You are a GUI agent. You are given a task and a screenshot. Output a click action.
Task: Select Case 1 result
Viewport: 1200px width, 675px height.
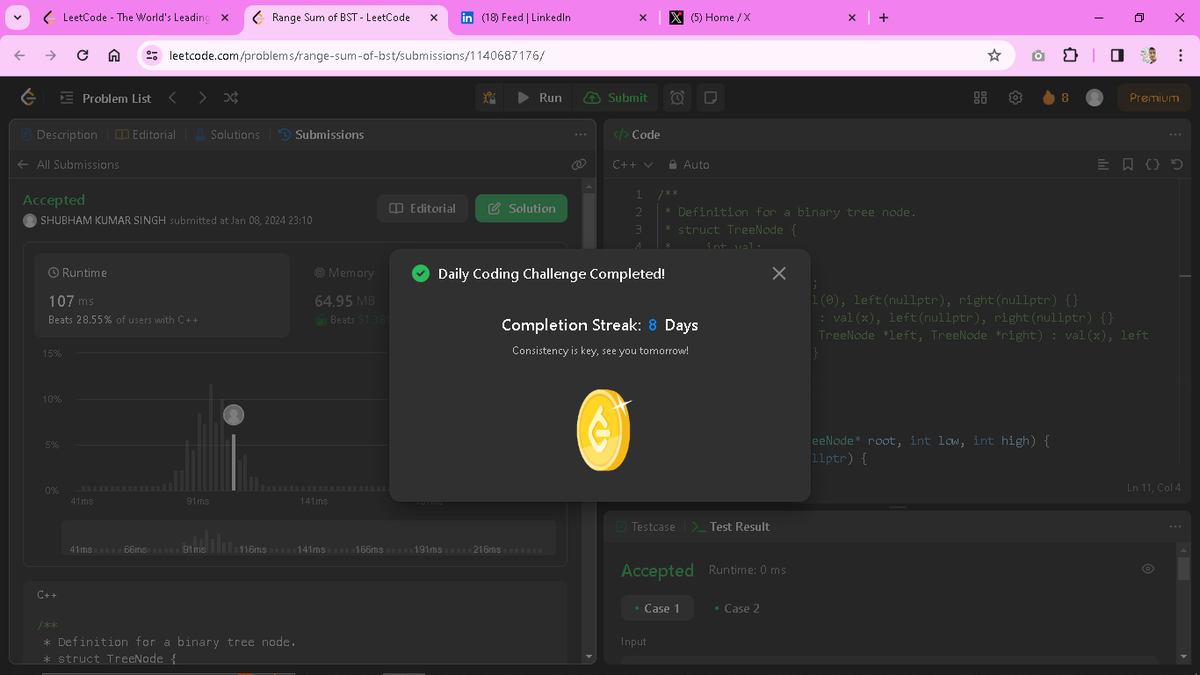[x=657, y=608]
